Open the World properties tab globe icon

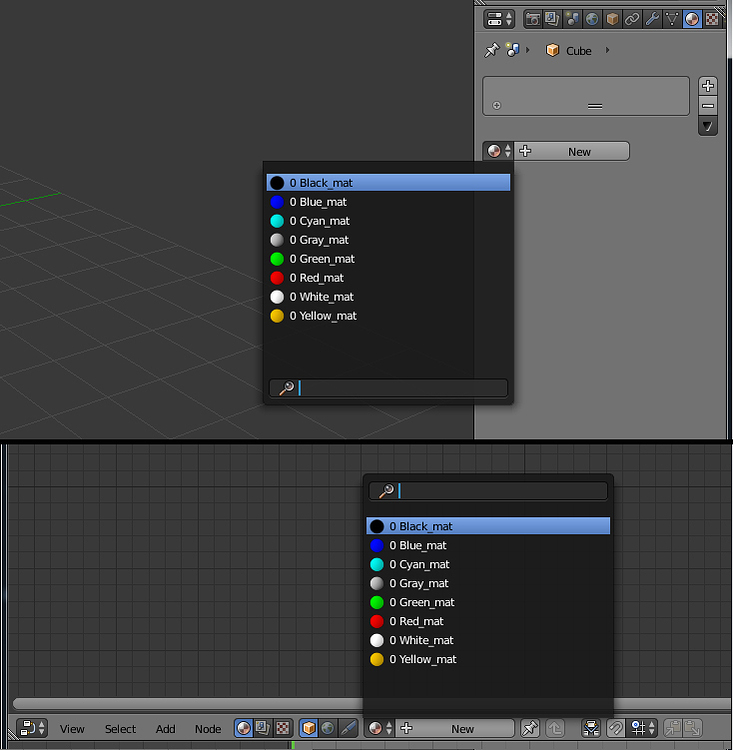(592, 19)
